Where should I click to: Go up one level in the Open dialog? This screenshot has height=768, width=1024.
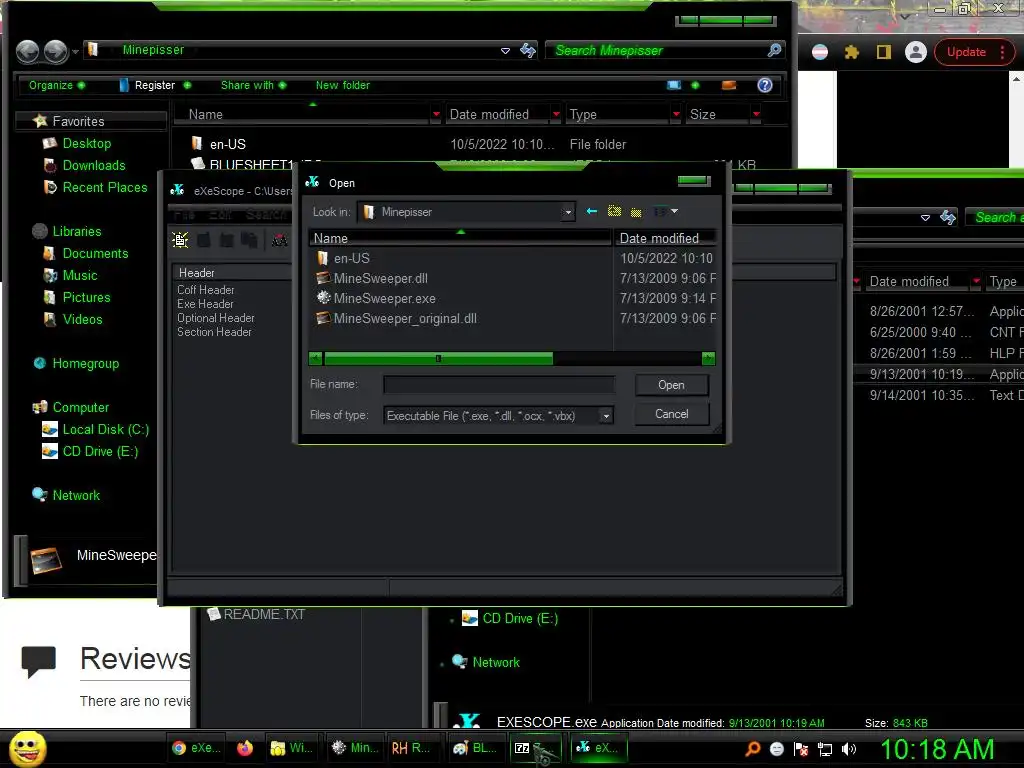pos(614,211)
